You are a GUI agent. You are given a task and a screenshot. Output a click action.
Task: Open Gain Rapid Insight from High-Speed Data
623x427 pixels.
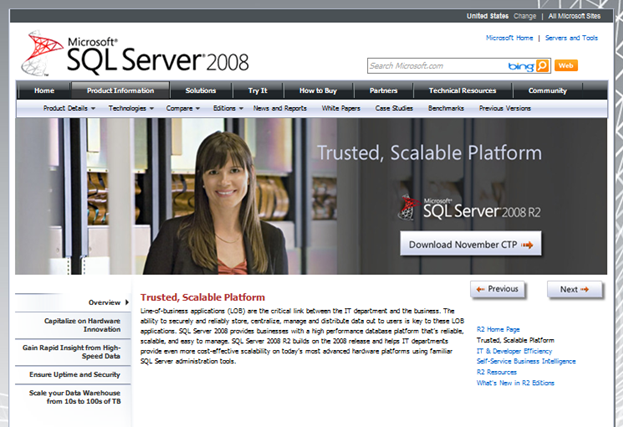pos(72,352)
